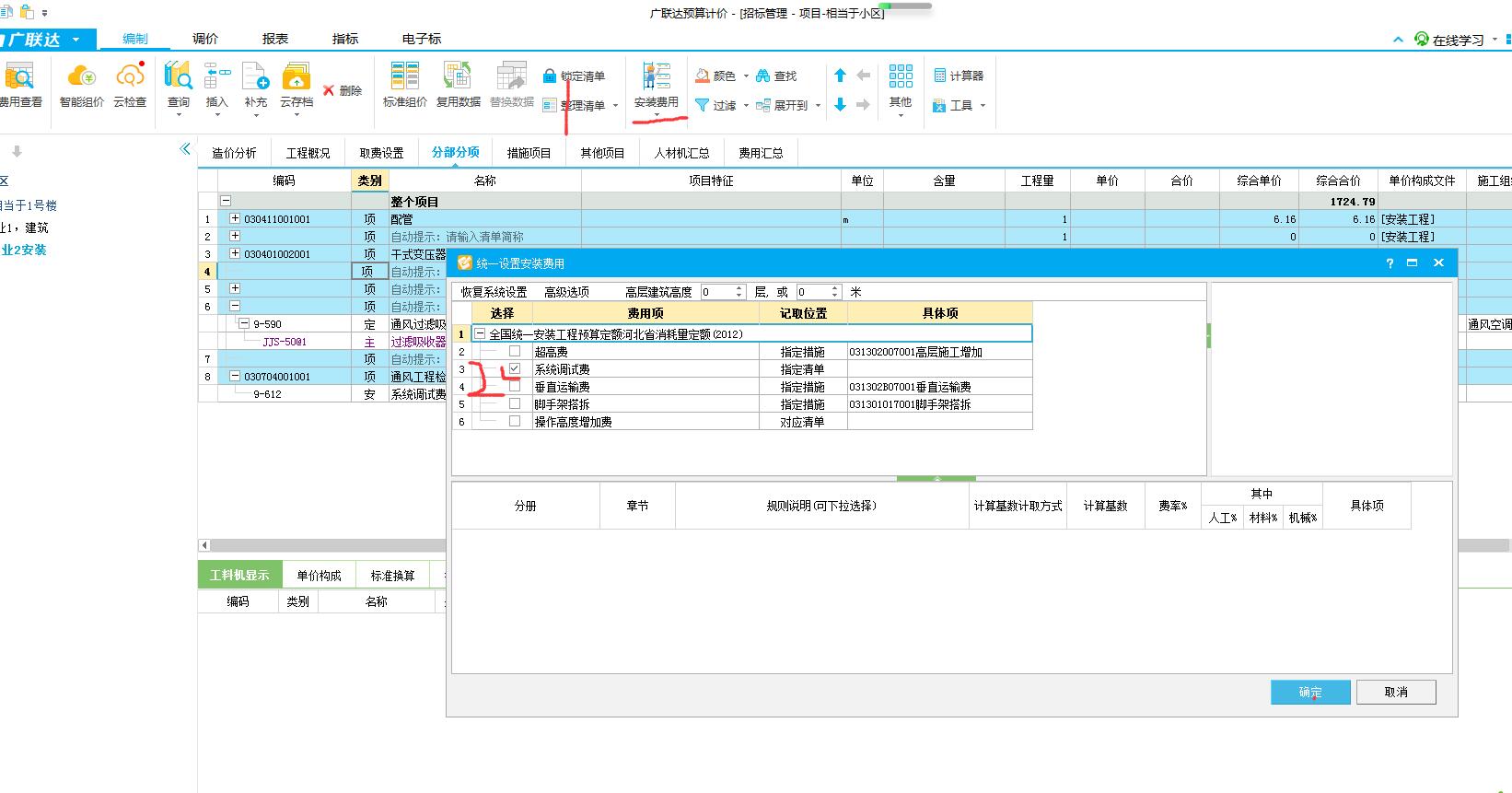Image resolution: width=1512 pixels, height=793 pixels.
Task: Open the 人材机汇总 tab
Action: 681,153
